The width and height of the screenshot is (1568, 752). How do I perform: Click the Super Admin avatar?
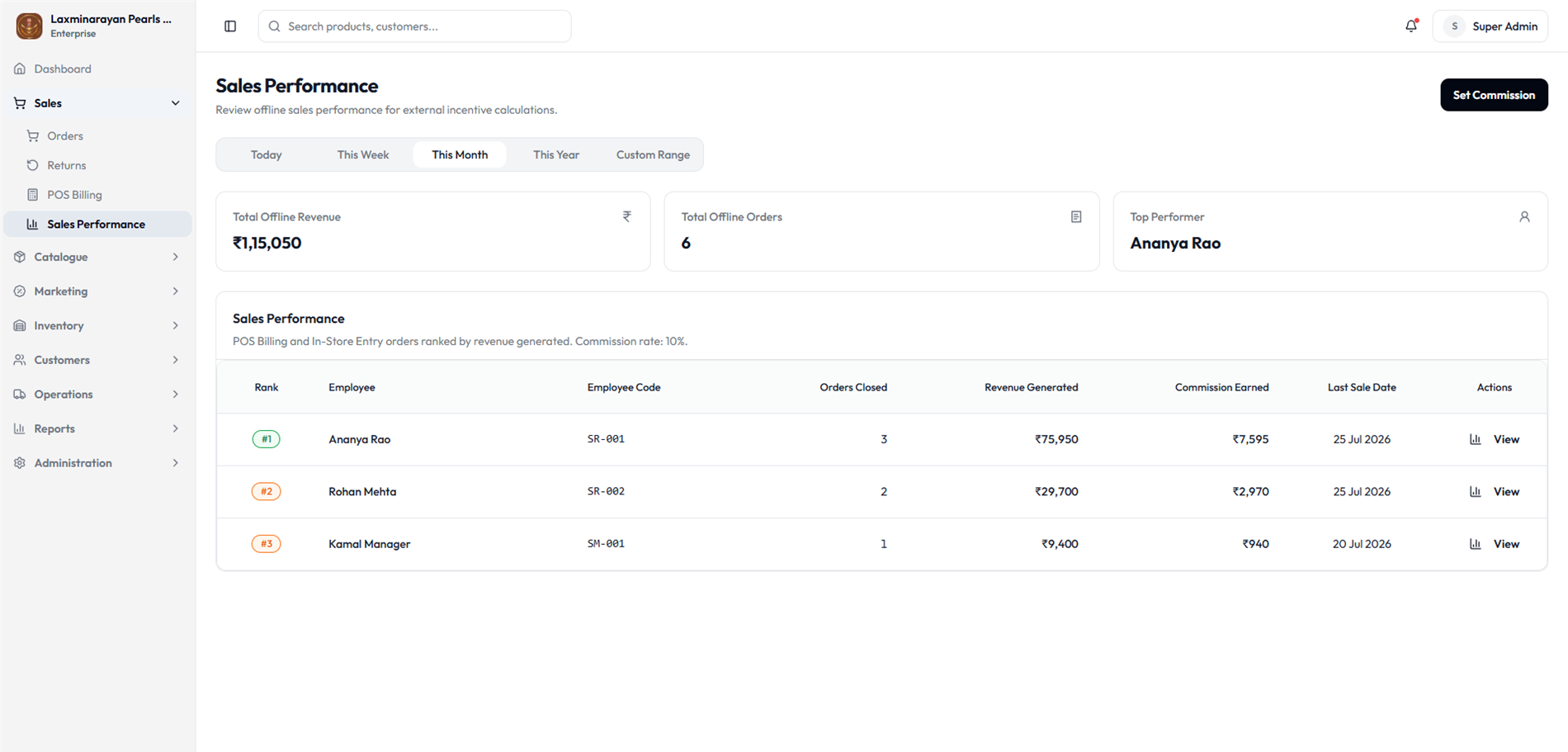(1454, 26)
